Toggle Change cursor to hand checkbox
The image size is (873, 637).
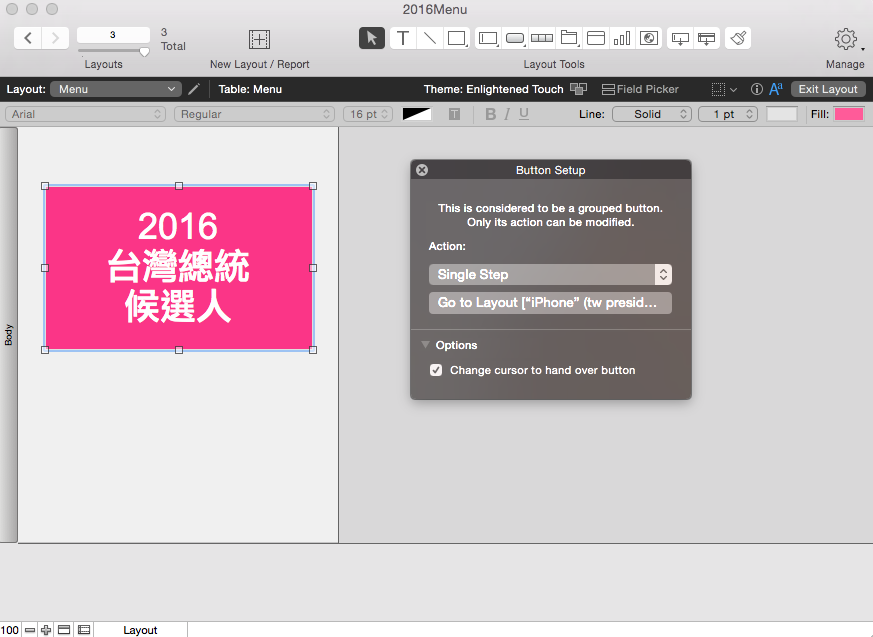tap(436, 370)
